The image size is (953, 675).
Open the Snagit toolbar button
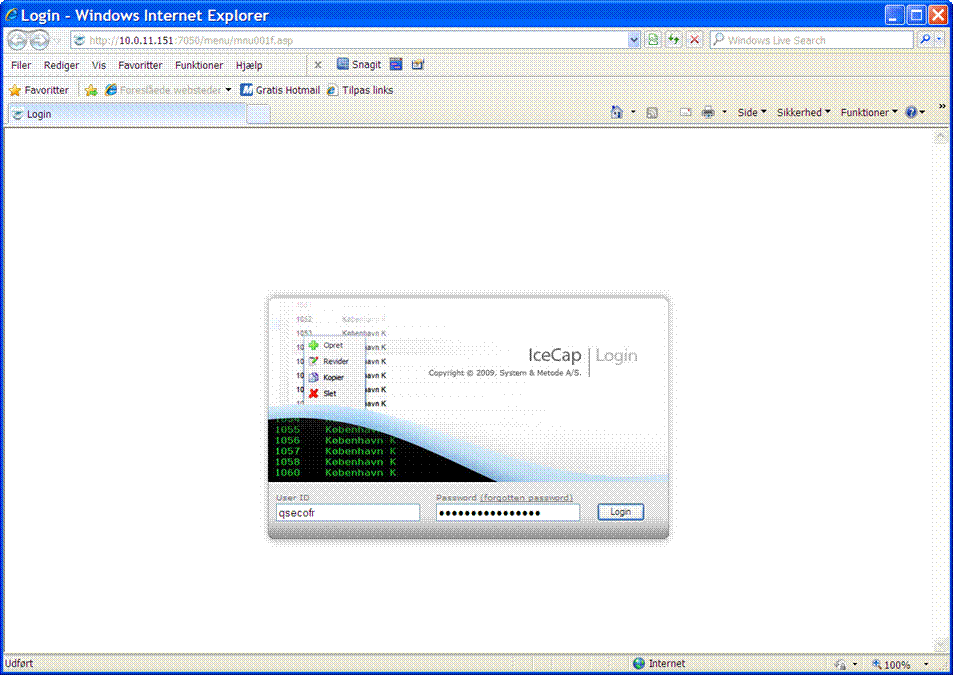point(359,64)
